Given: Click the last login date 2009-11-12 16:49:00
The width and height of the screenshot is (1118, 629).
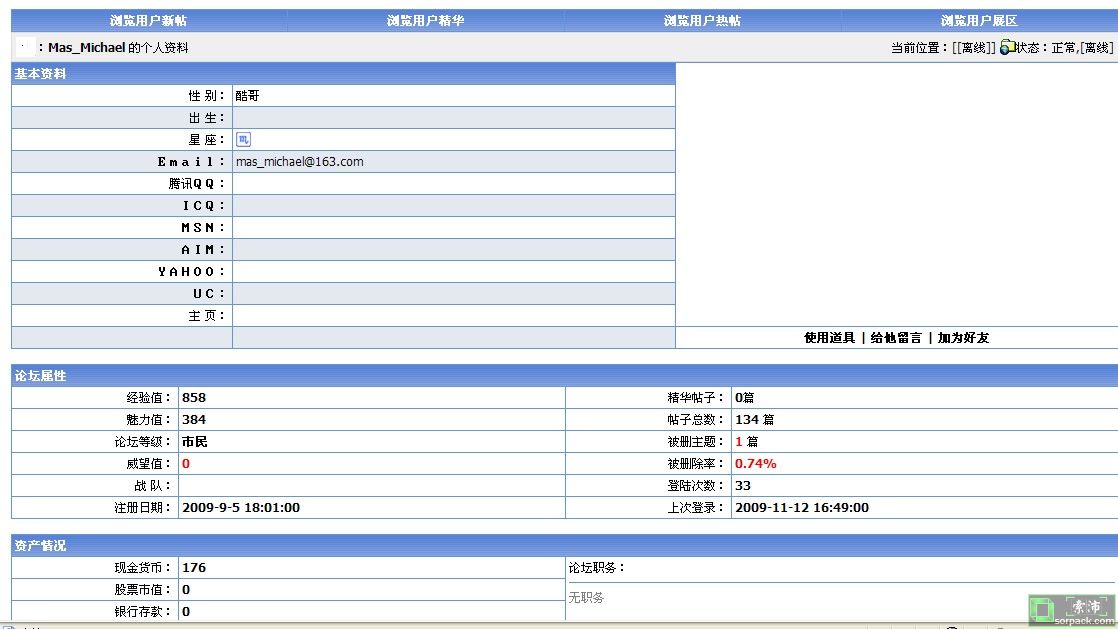Looking at the screenshot, I should pos(801,508).
